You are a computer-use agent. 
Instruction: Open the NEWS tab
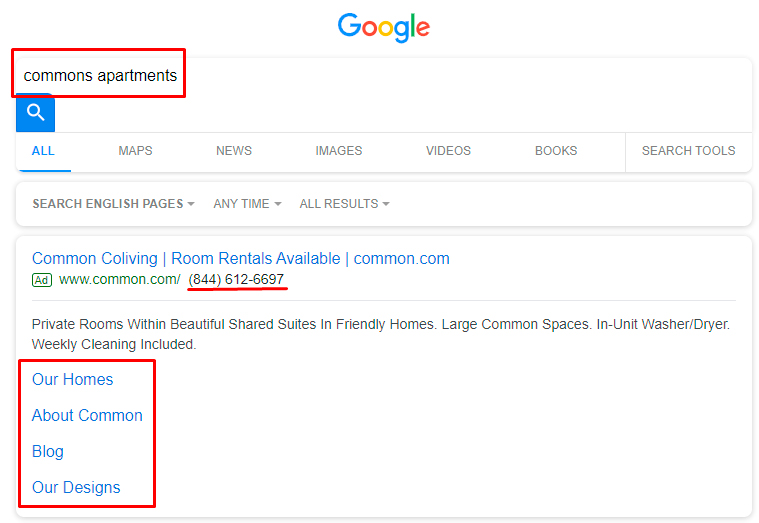tap(234, 151)
